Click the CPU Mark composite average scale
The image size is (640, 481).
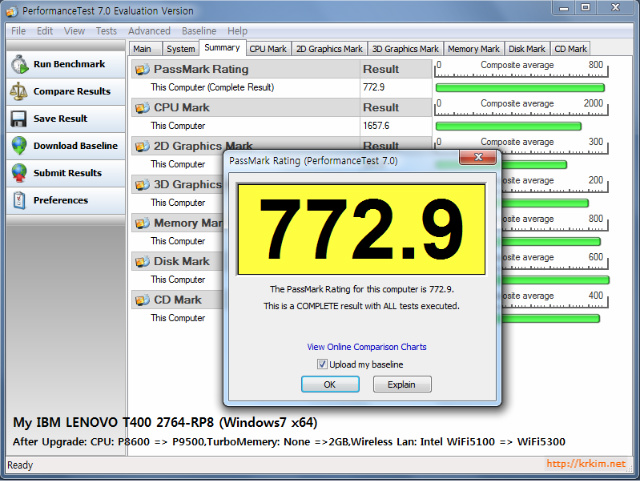click(521, 107)
